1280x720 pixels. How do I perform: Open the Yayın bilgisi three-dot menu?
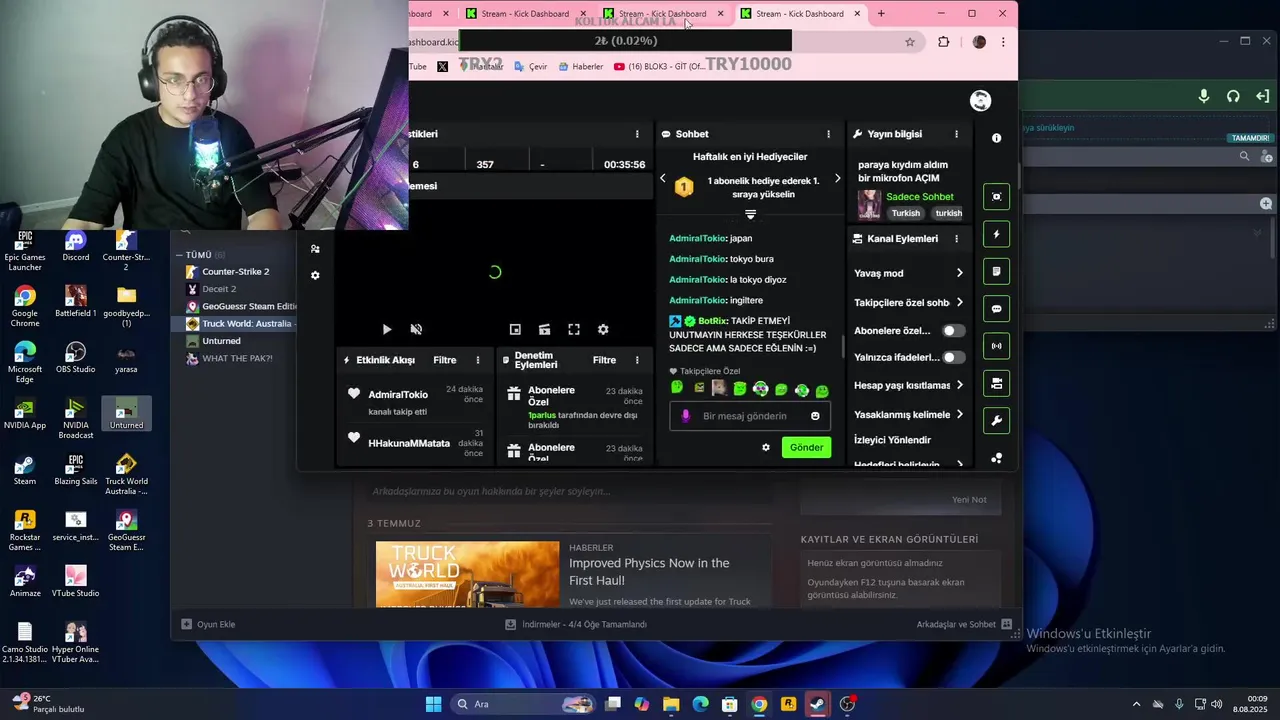point(956,134)
